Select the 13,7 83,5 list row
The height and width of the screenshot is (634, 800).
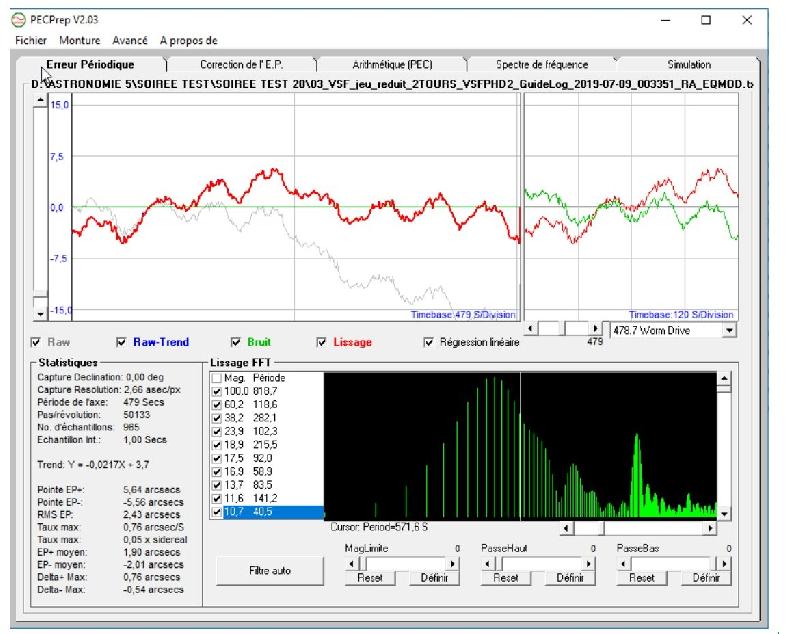267,485
